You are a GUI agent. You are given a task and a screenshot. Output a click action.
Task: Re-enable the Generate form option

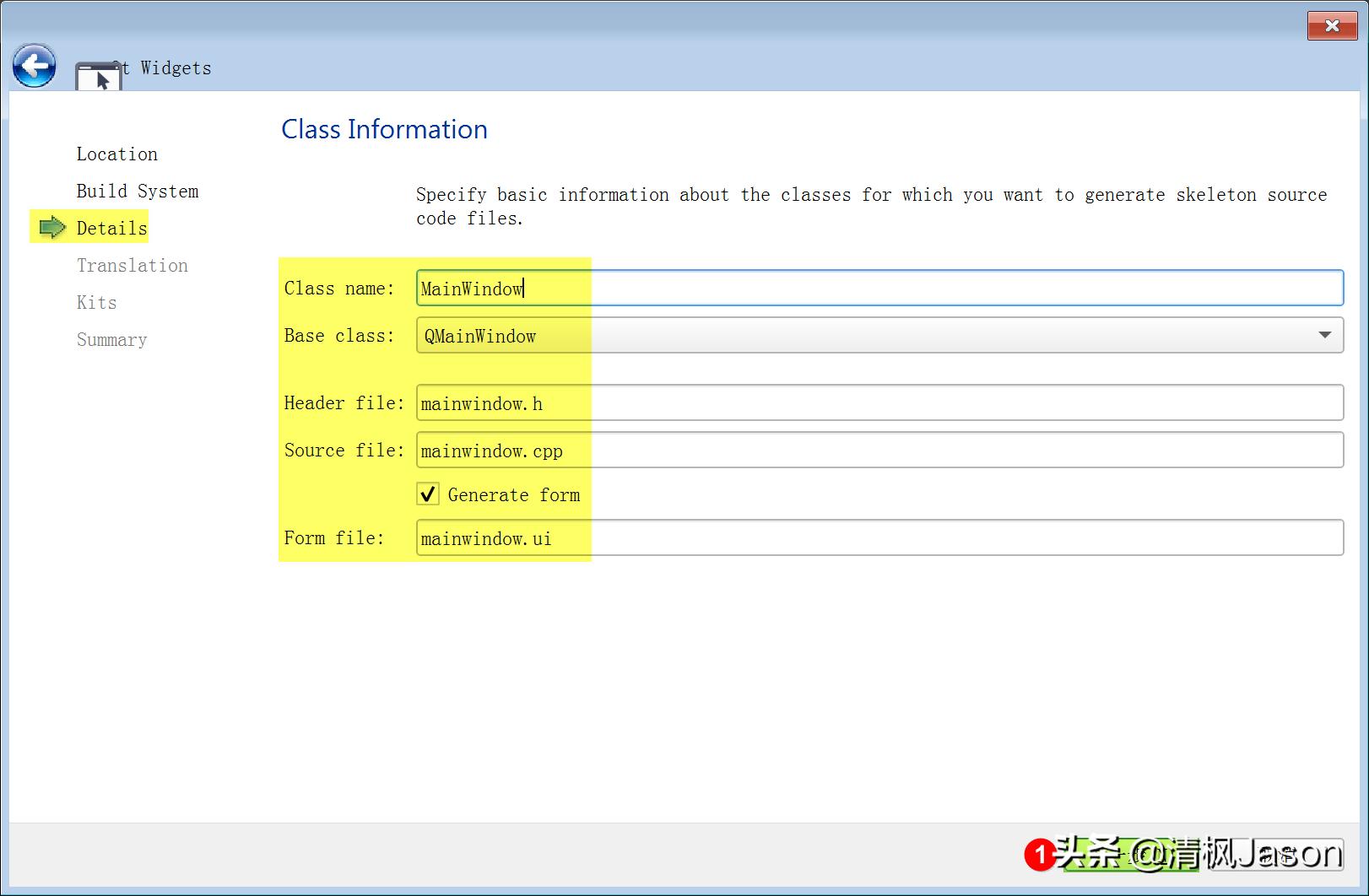tap(428, 494)
